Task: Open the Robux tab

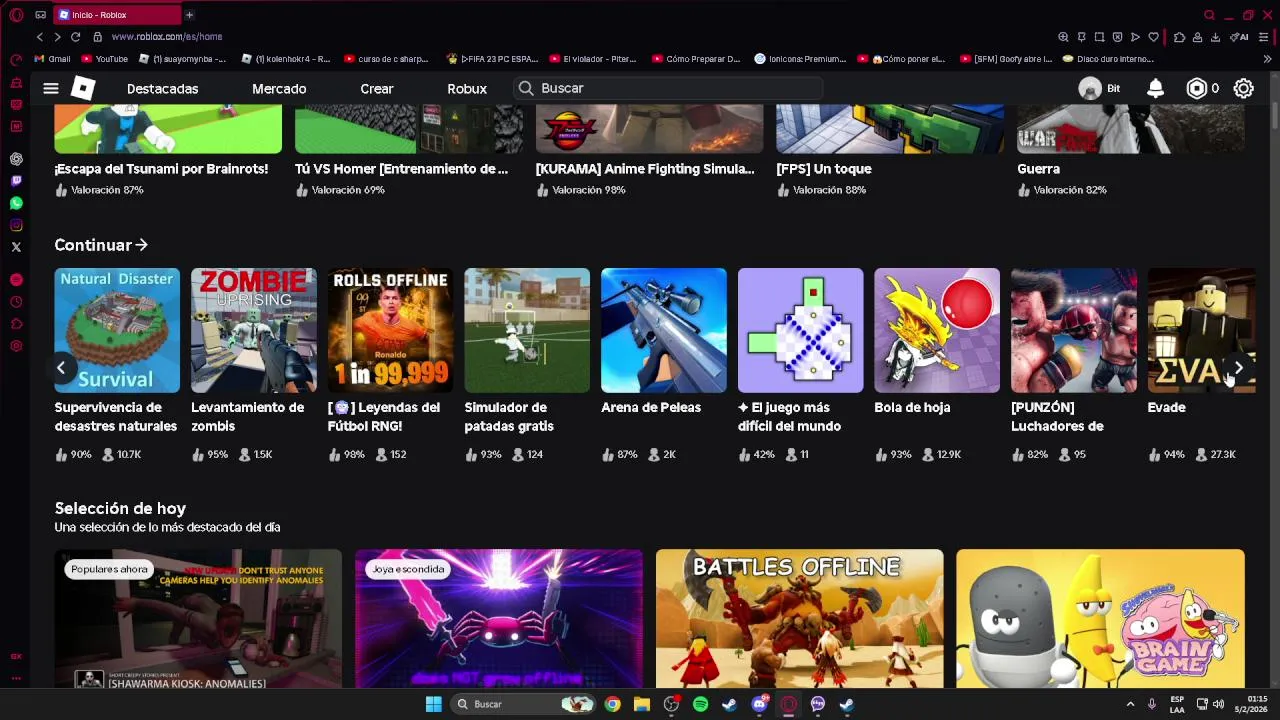Action: [x=467, y=89]
